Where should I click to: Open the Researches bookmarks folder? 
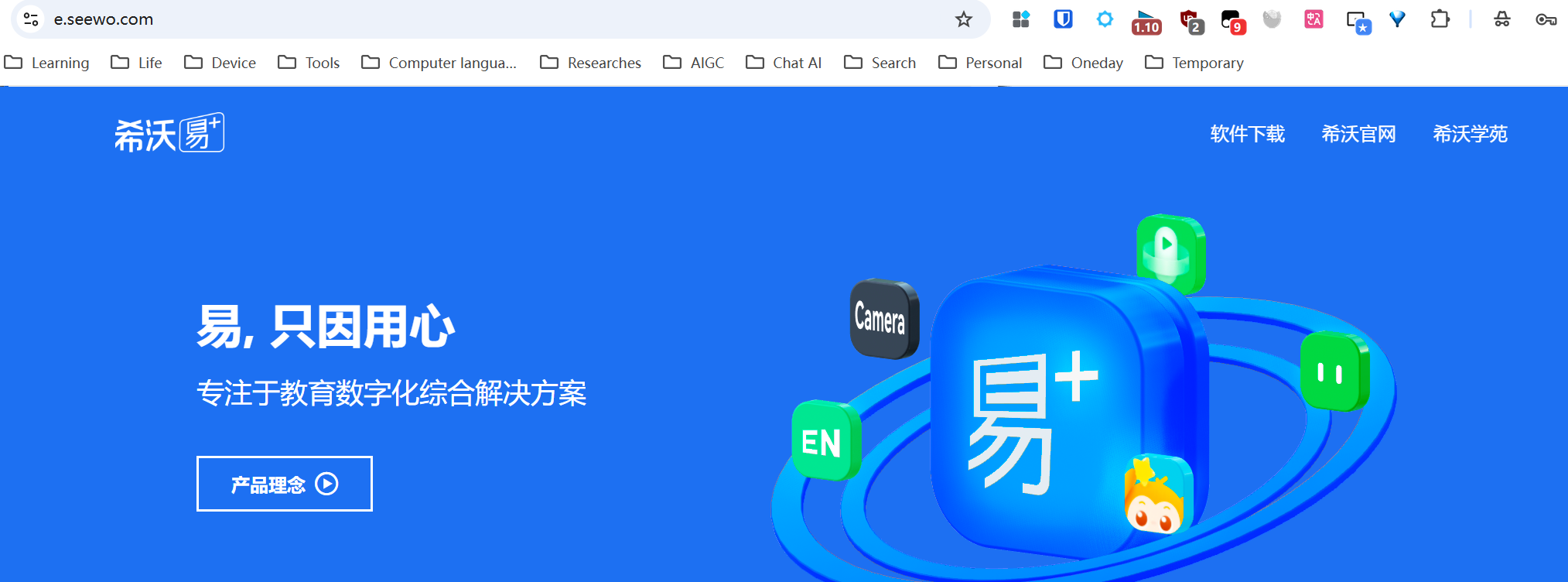590,63
